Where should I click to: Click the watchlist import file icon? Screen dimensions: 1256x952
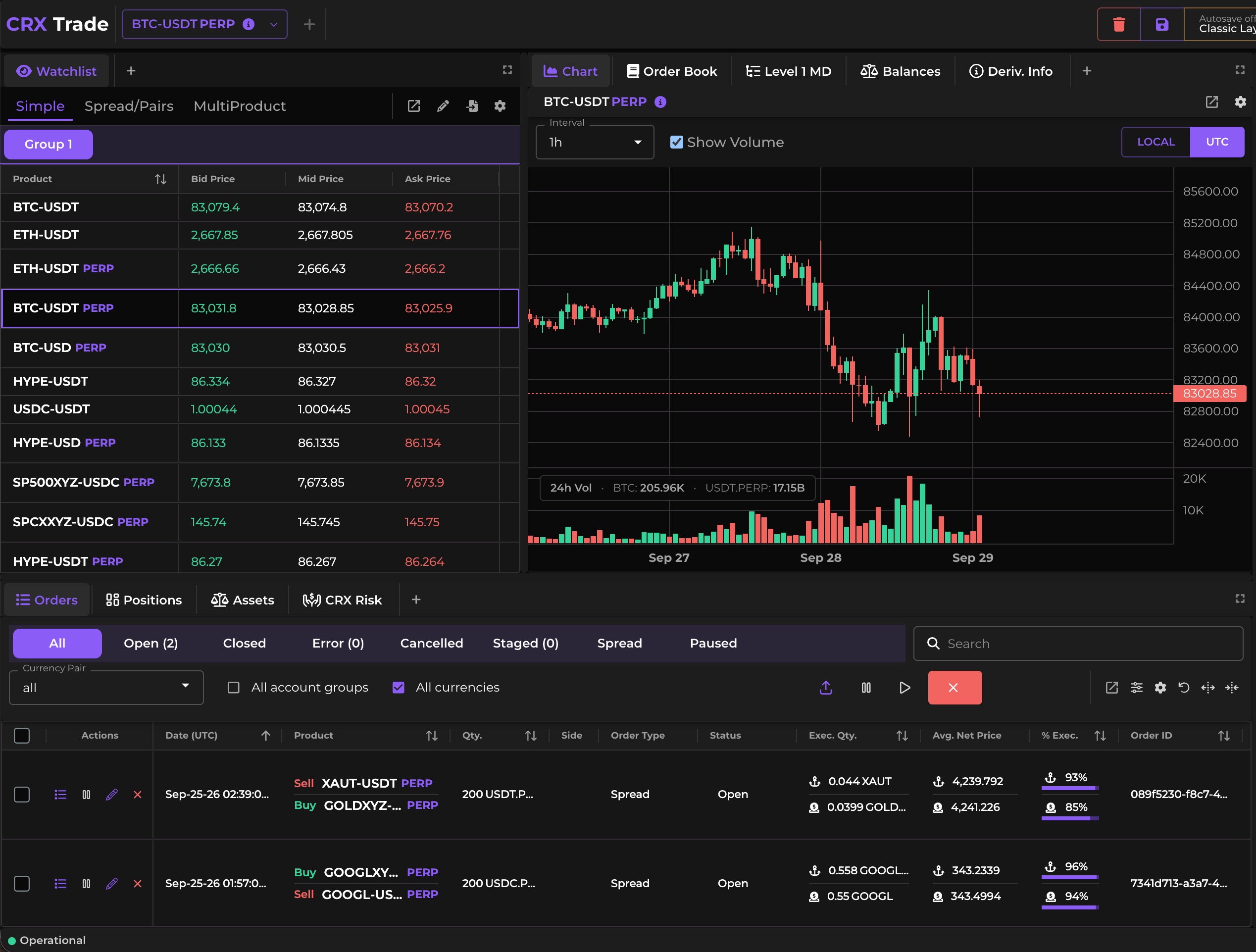472,106
